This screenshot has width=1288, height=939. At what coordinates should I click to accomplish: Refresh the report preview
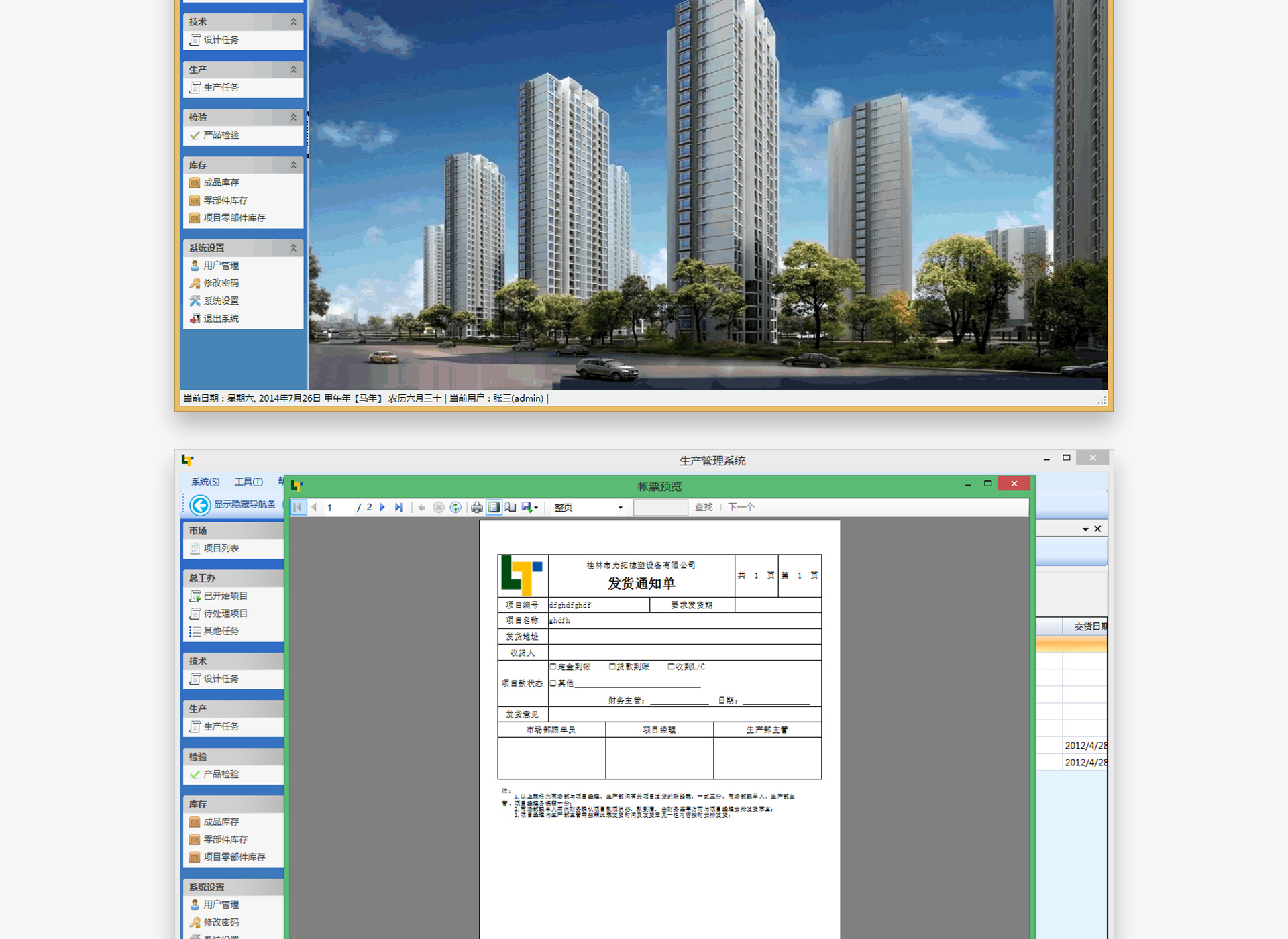pos(455,508)
